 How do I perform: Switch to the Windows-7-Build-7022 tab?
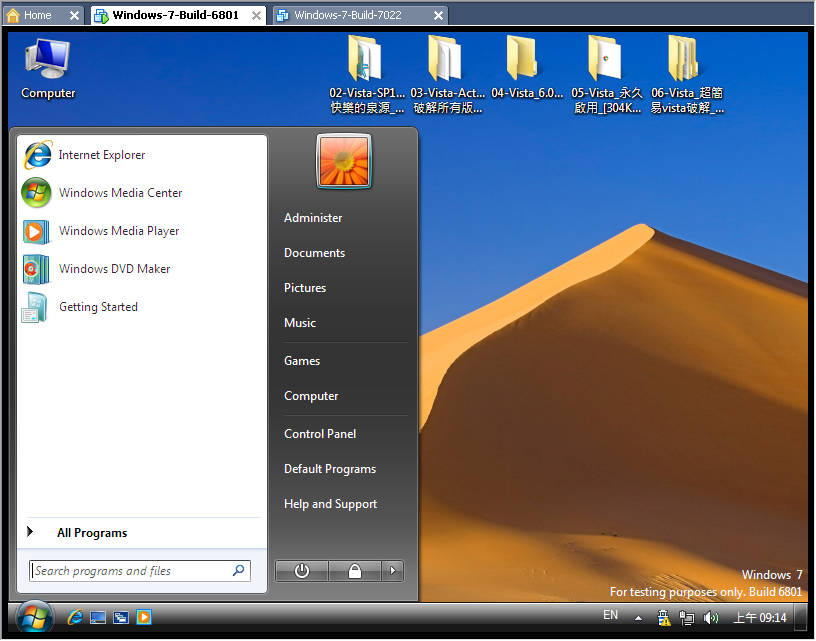(x=348, y=15)
